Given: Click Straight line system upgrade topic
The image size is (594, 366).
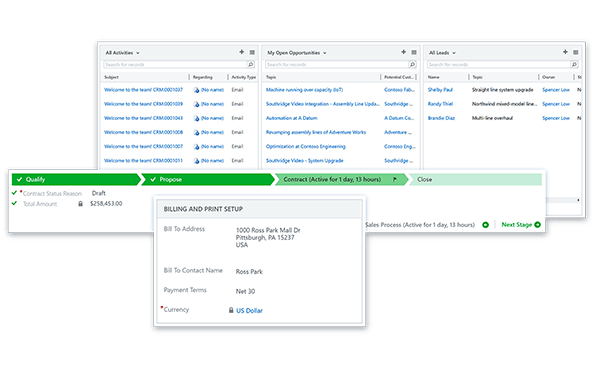Looking at the screenshot, I should tap(502, 90).
